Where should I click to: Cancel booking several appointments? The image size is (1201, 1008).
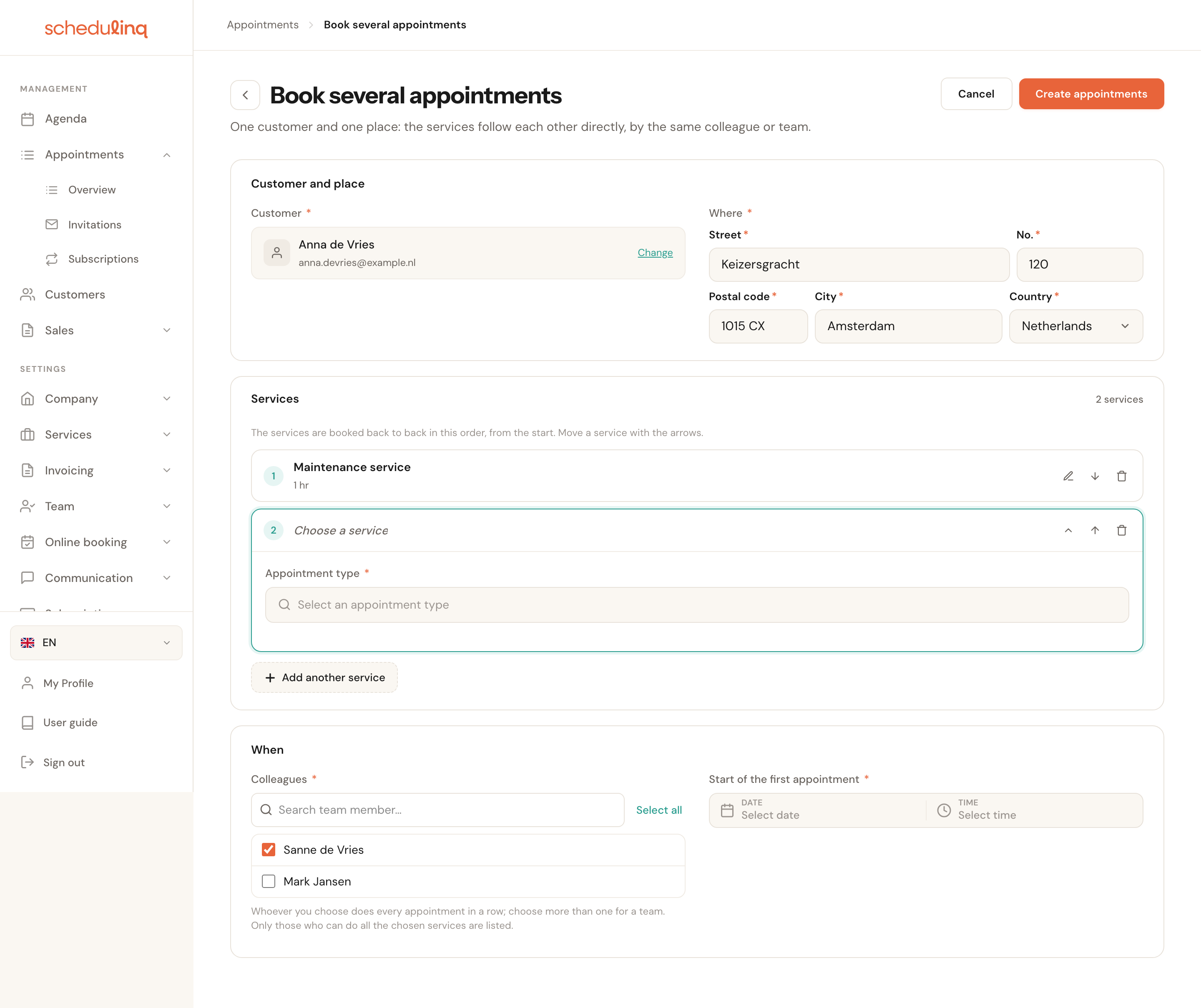click(x=976, y=94)
